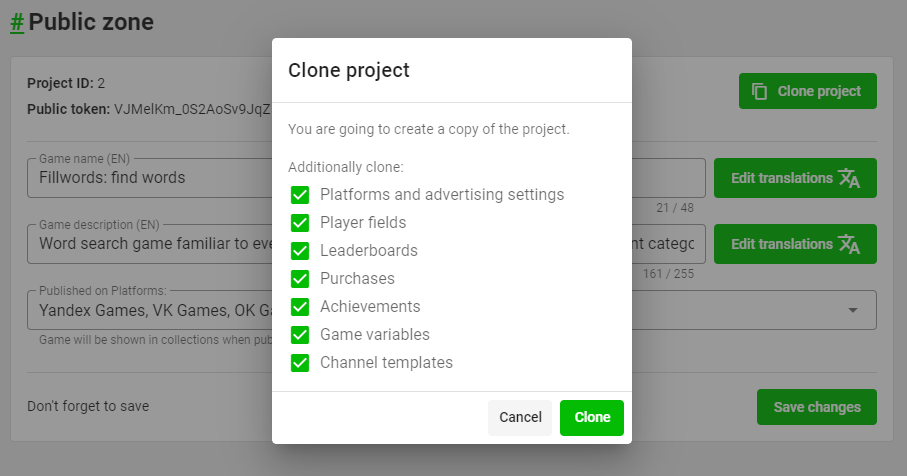Uncheck Channel templates checkbox
The image size is (907, 476).
click(300, 363)
